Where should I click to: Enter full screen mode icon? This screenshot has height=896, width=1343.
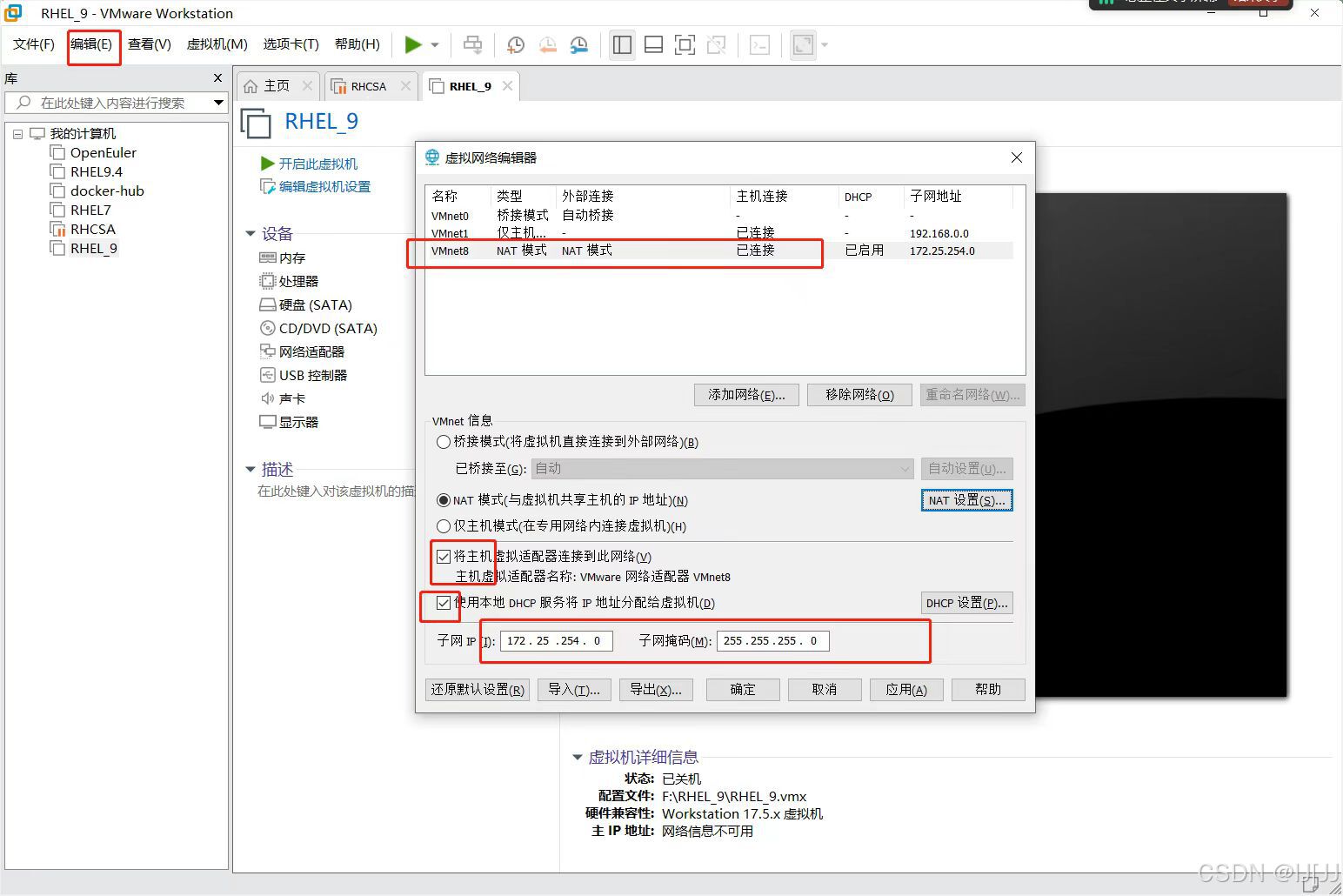point(685,44)
